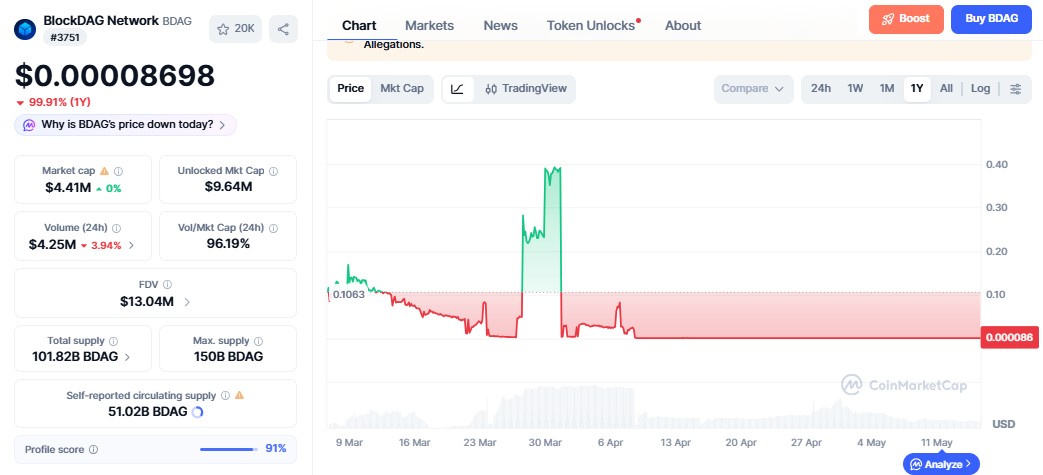Image resolution: width=1043 pixels, height=475 pixels.
Task: Click the #3751 rank badge
Action: (65, 38)
